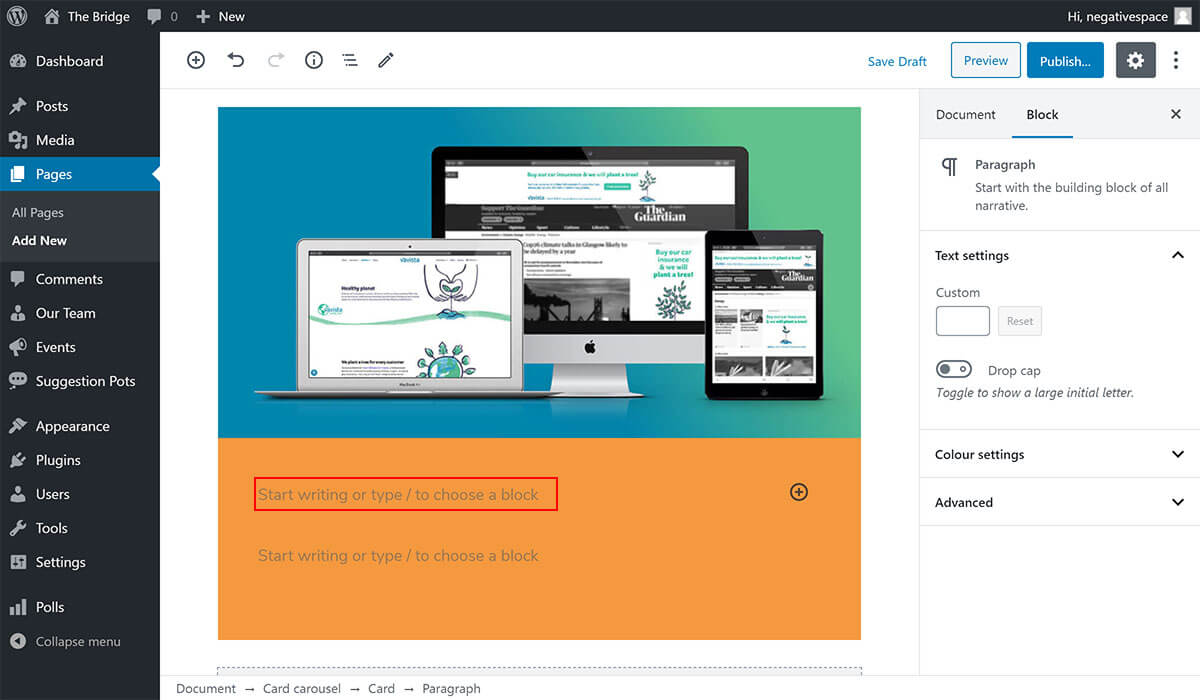The image size is (1200, 700).
Task: Click the Save Draft link
Action: coord(897,61)
